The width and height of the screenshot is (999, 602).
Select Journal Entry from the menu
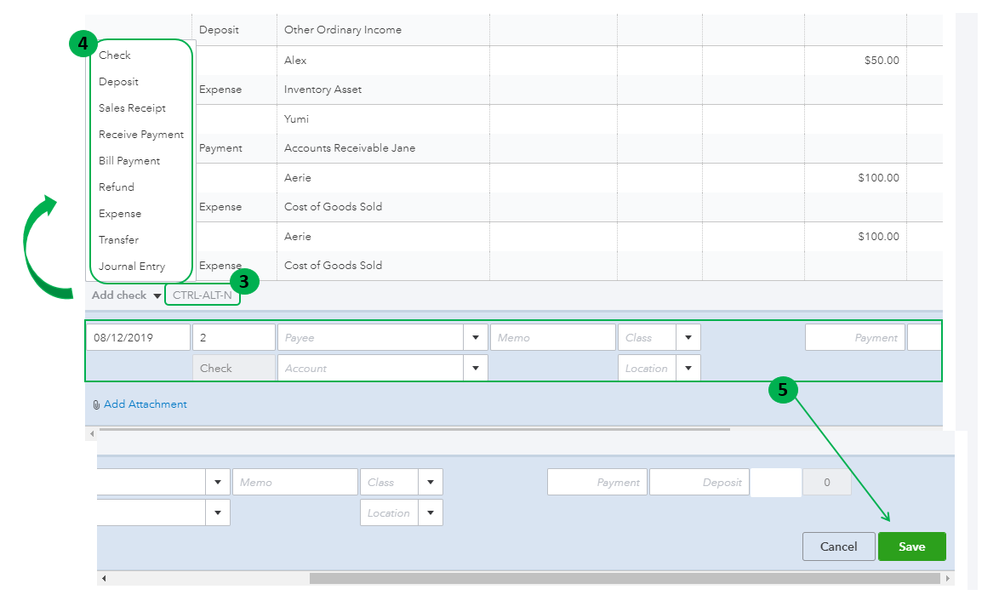[132, 267]
